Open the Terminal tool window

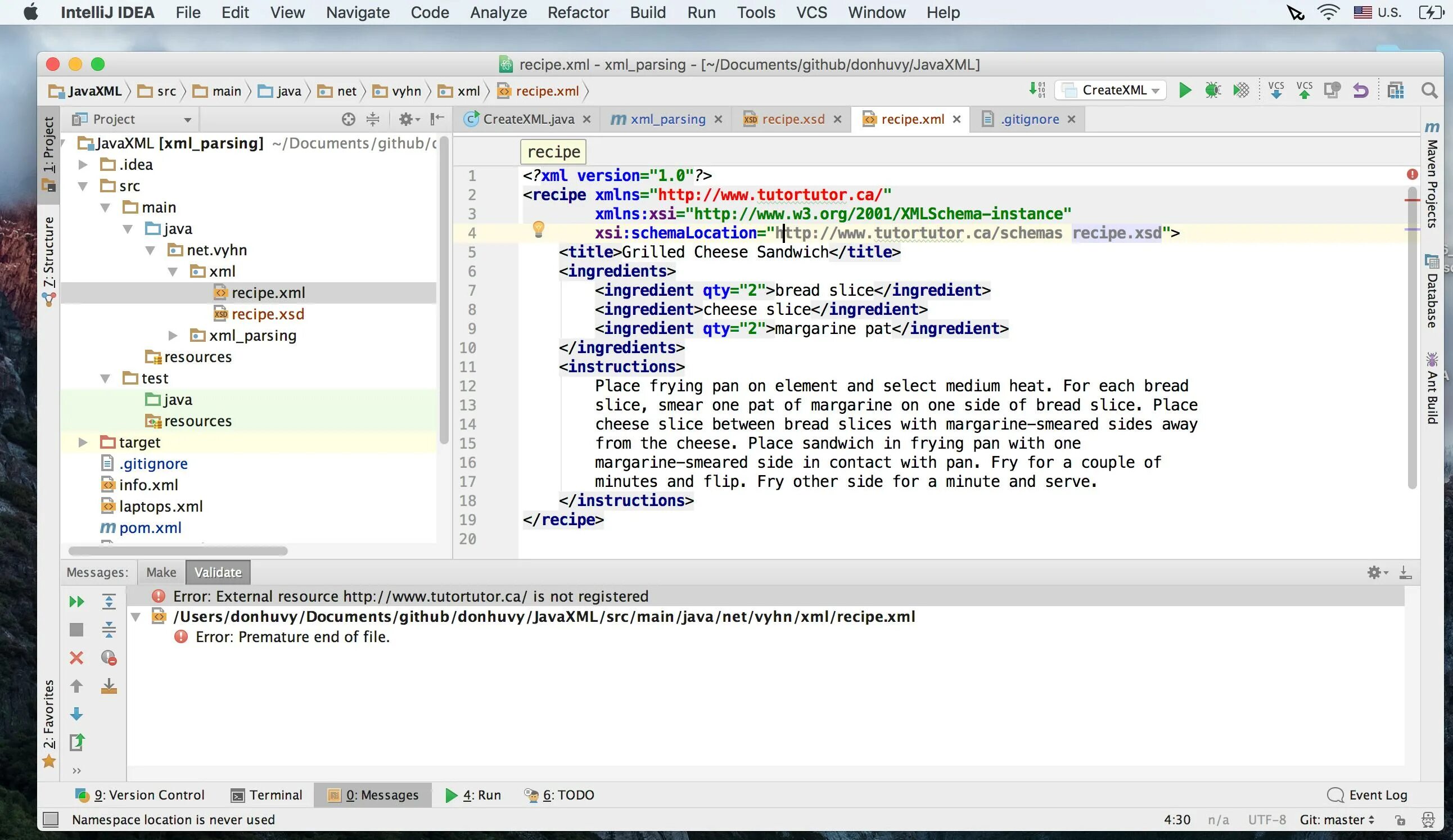(x=267, y=795)
